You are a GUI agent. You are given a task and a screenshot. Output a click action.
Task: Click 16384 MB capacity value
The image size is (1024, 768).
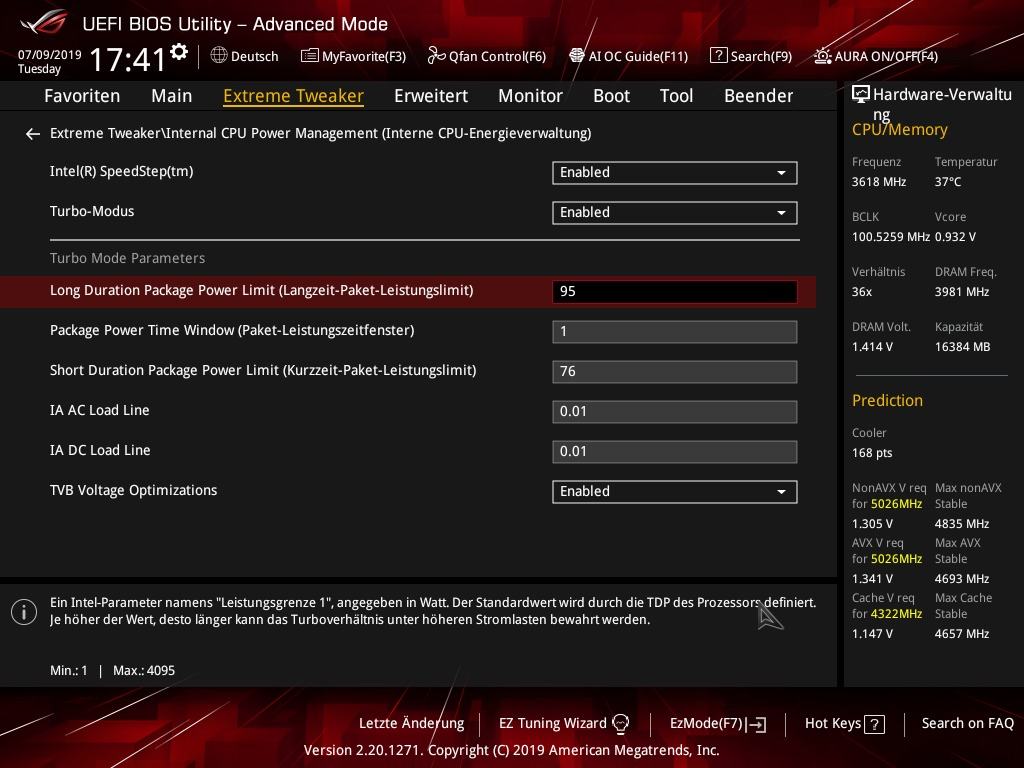[963, 347]
